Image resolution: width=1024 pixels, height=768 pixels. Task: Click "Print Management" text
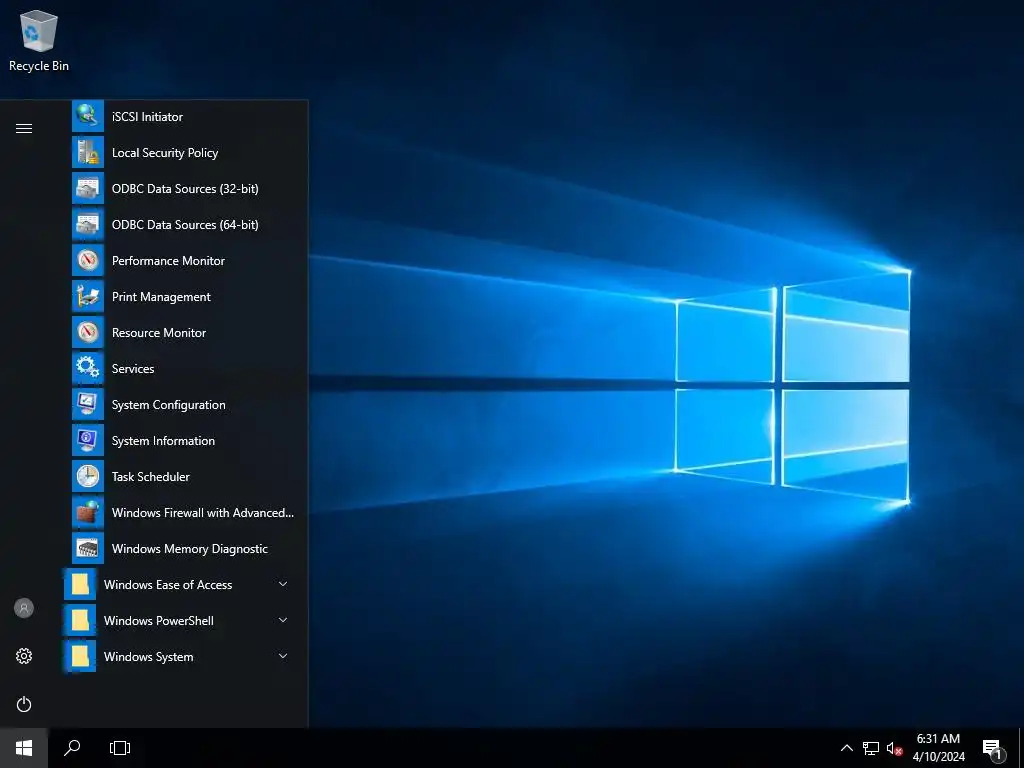[161, 296]
